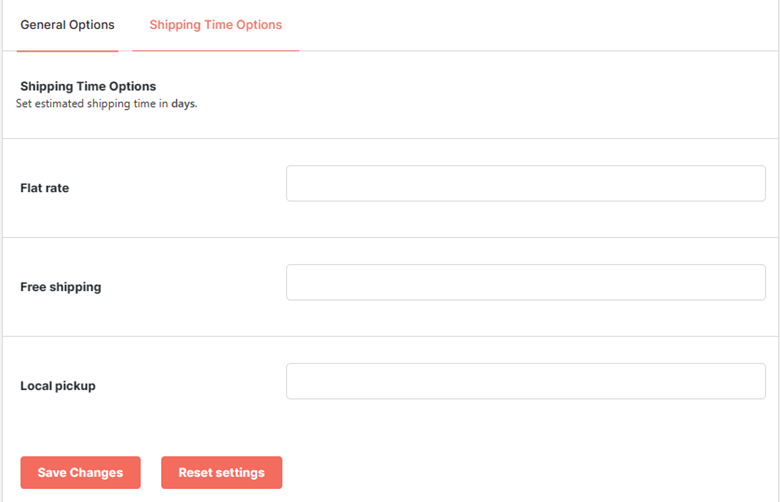Switch to the General Options tab
Viewport: 780px width, 502px height.
67,25
